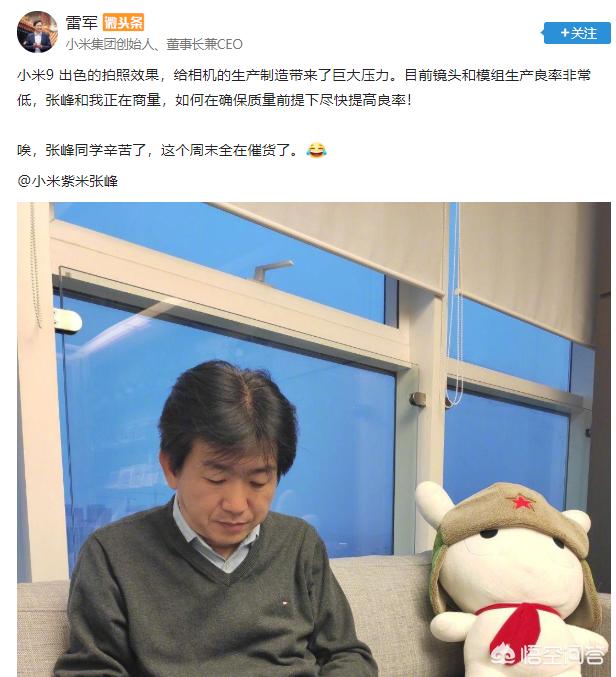Click the 悟空问答 watermark text

click(563, 655)
